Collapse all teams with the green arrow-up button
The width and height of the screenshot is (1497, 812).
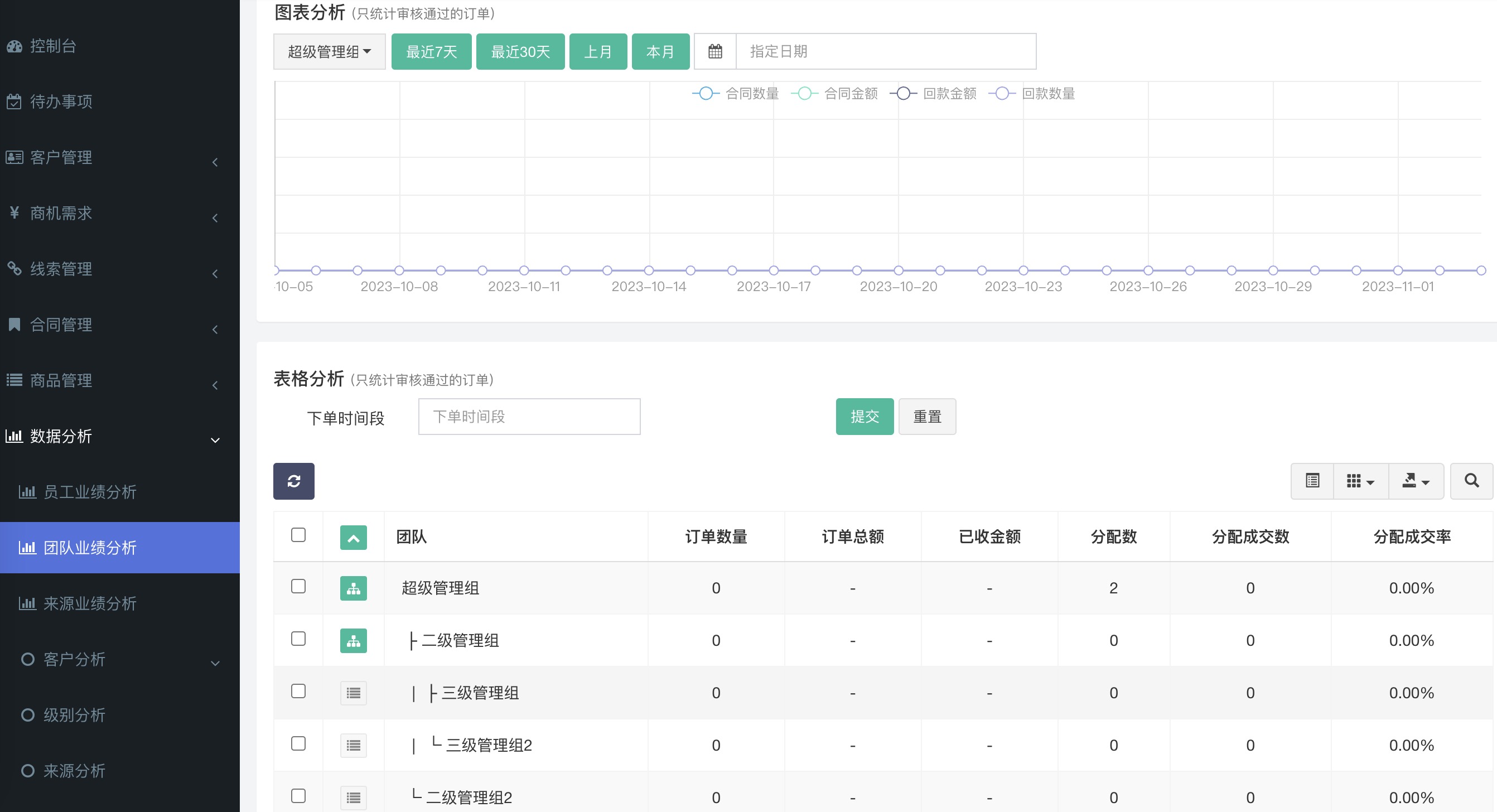tap(353, 538)
